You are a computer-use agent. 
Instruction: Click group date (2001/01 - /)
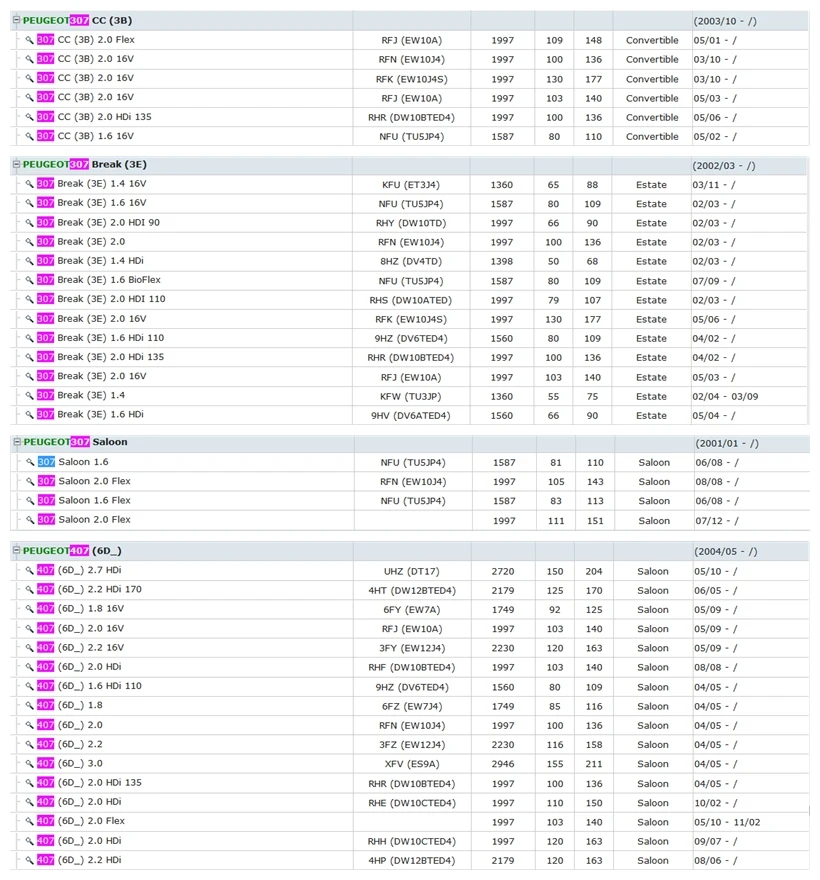[x=727, y=443]
